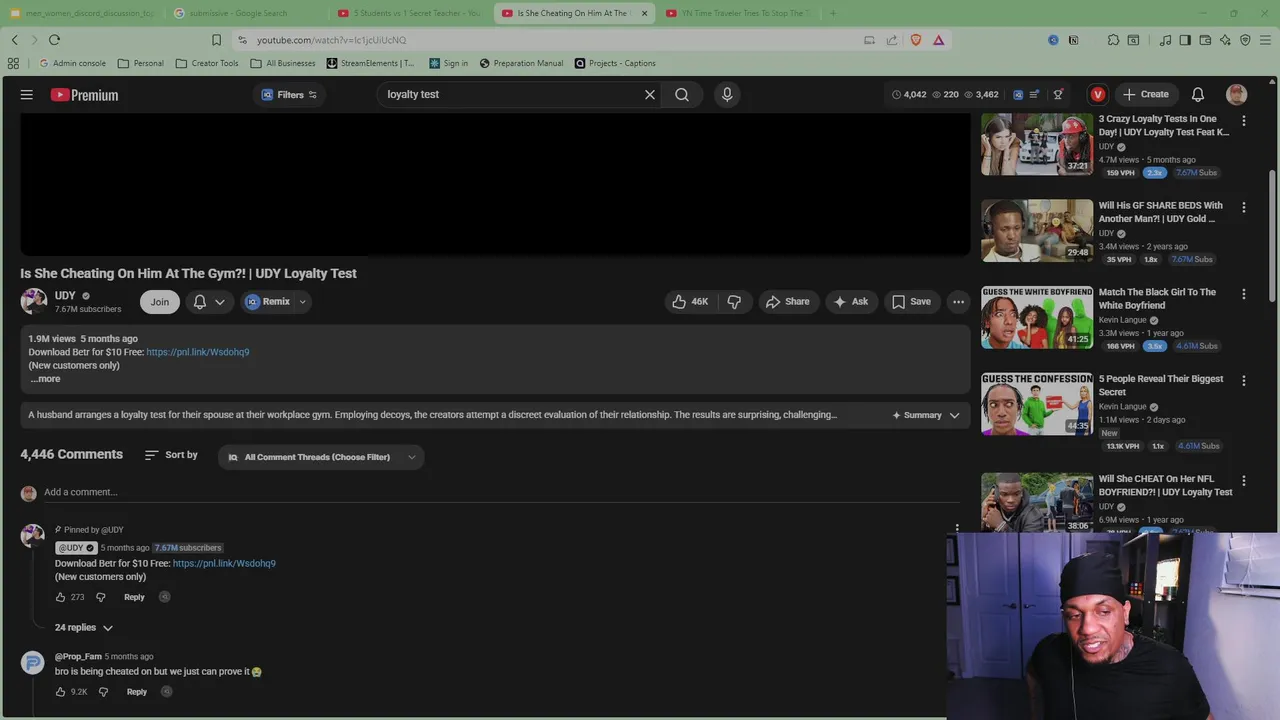Image resolution: width=1280 pixels, height=720 pixels.
Task: Open Match The Black Girl thumbnail
Action: (1037, 318)
